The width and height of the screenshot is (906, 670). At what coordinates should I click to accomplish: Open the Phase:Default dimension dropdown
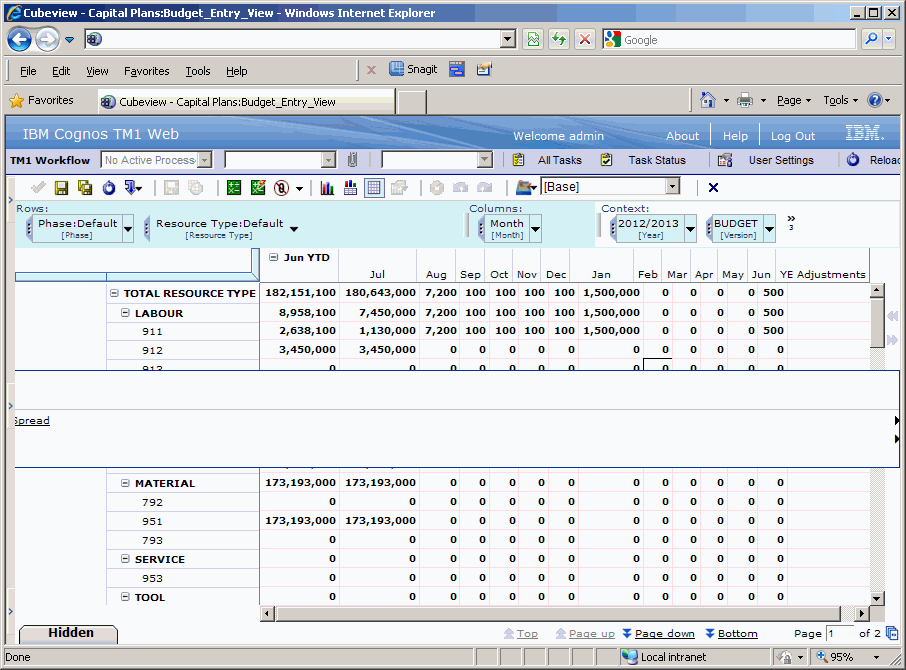point(128,229)
